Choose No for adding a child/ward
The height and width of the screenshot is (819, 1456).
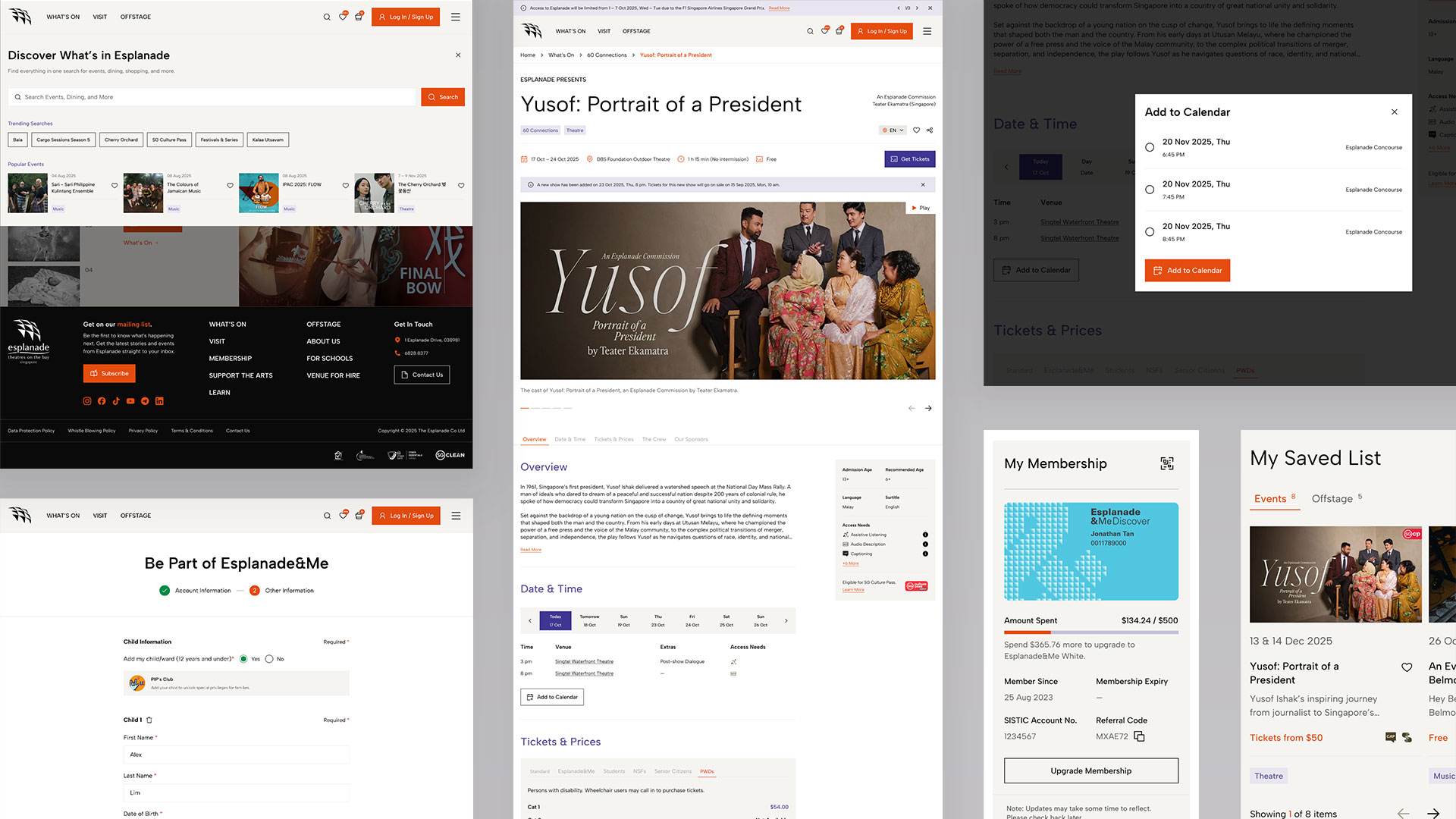[269, 659]
